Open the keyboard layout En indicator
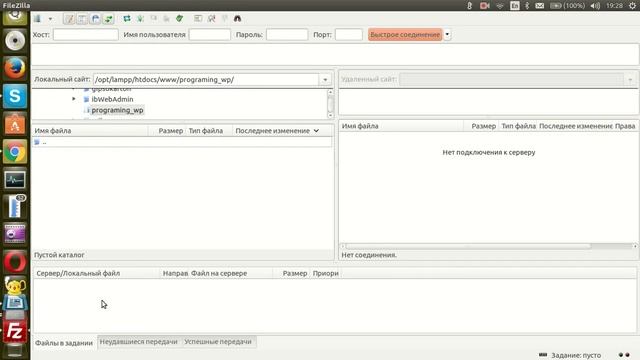Viewport: 640px width, 360px height. click(515, 6)
